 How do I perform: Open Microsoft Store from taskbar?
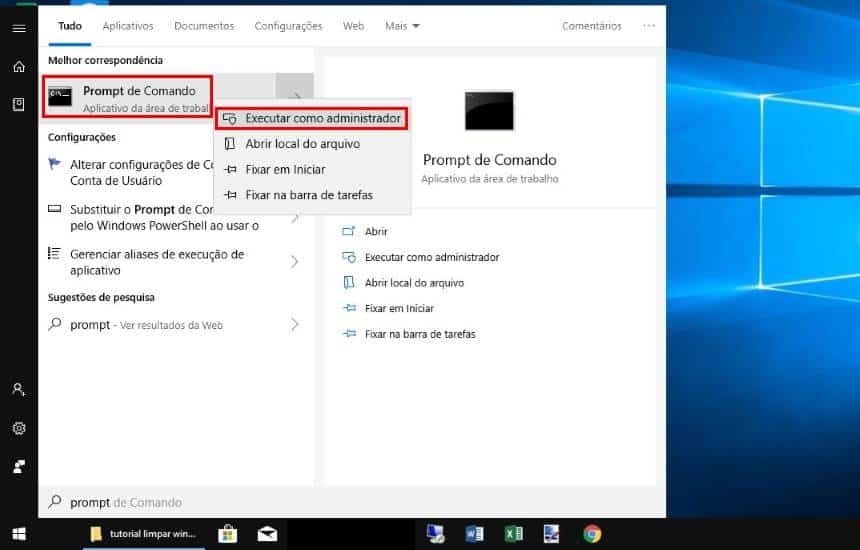(x=228, y=534)
